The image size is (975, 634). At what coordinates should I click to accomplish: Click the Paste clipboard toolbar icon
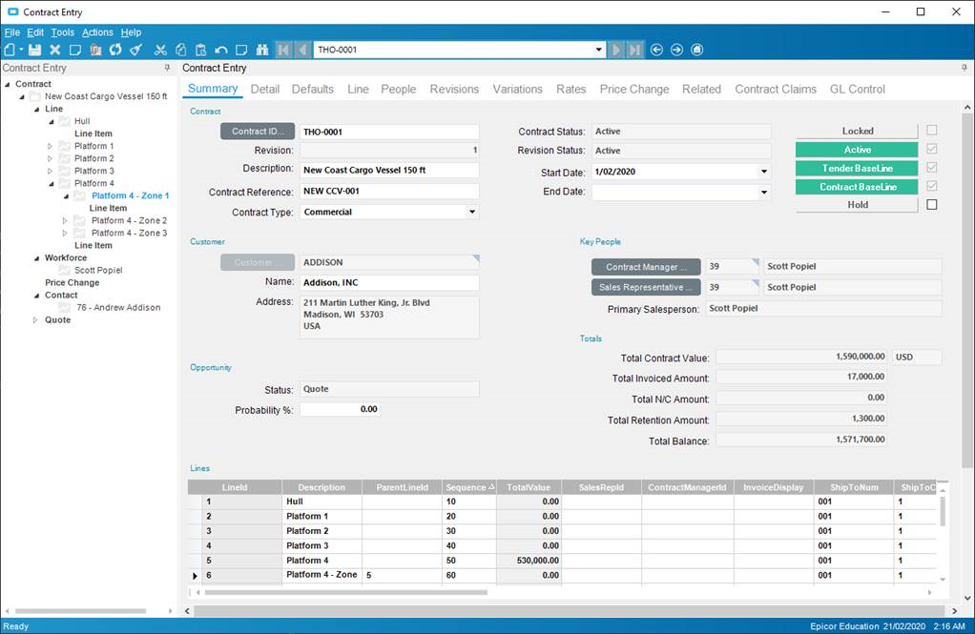tap(201, 50)
